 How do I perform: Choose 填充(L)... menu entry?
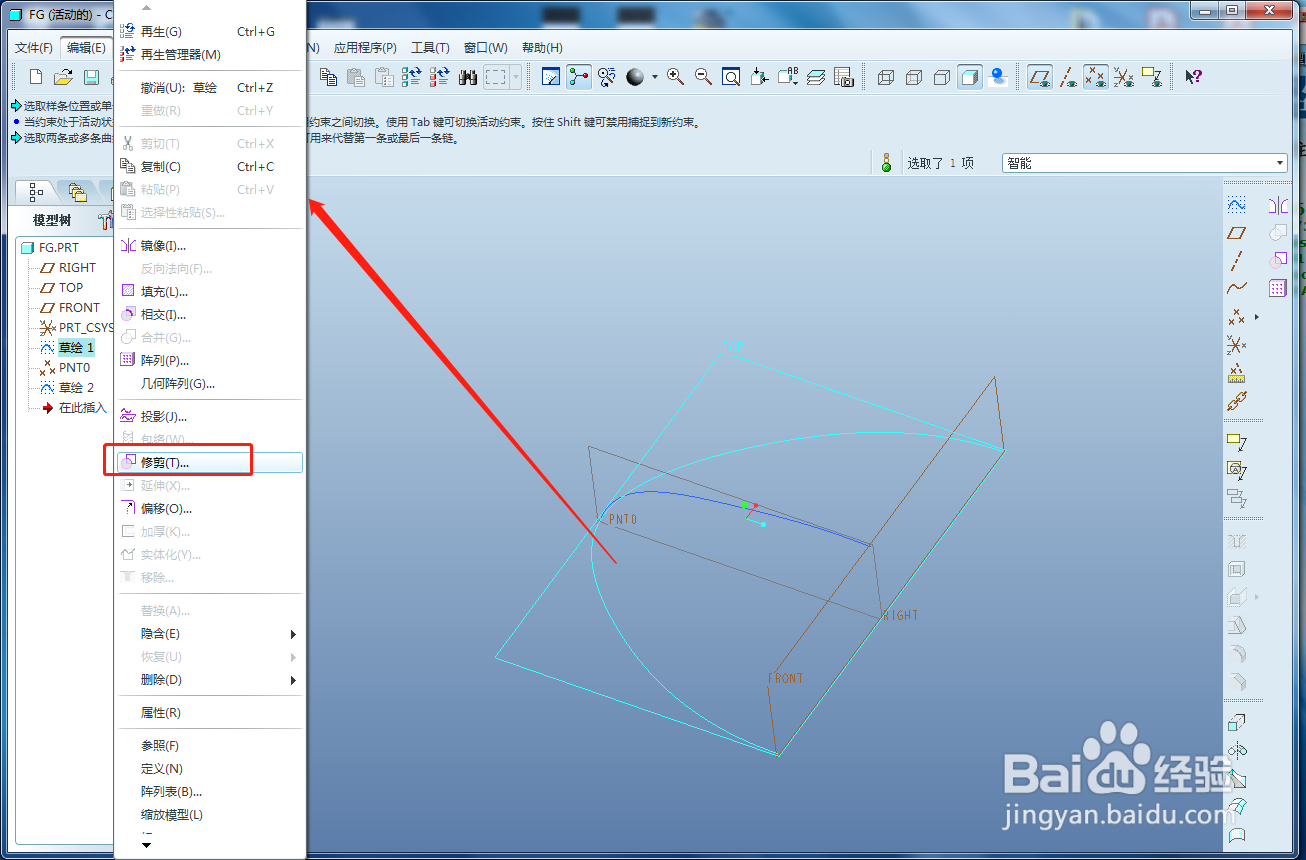tap(210, 292)
